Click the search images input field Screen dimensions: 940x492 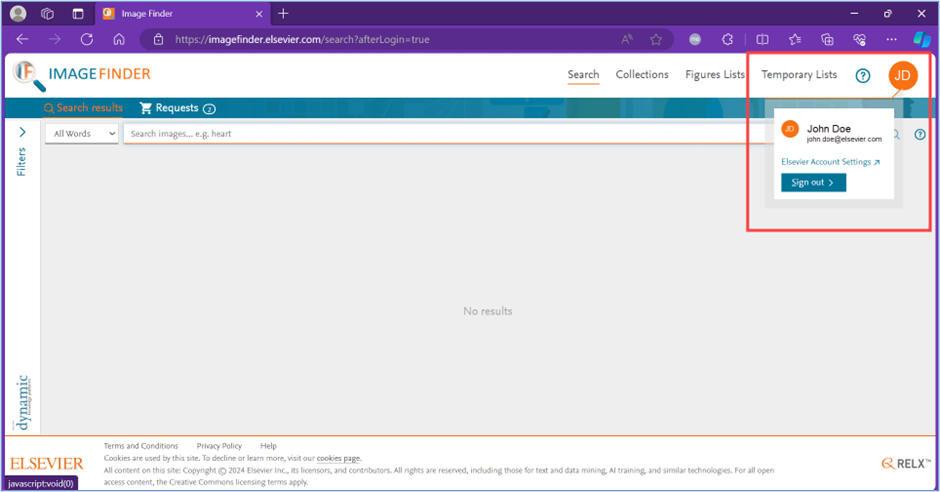pyautogui.click(x=447, y=134)
